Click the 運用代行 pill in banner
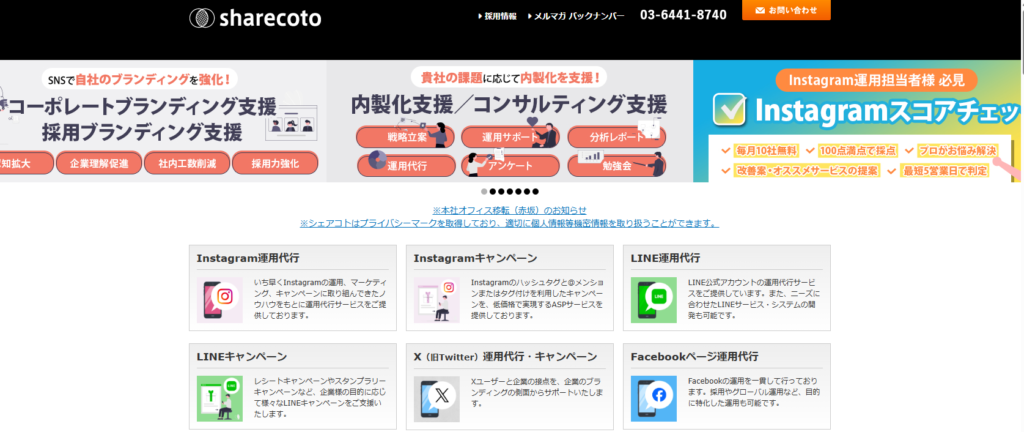1024x432 pixels. tap(406, 166)
